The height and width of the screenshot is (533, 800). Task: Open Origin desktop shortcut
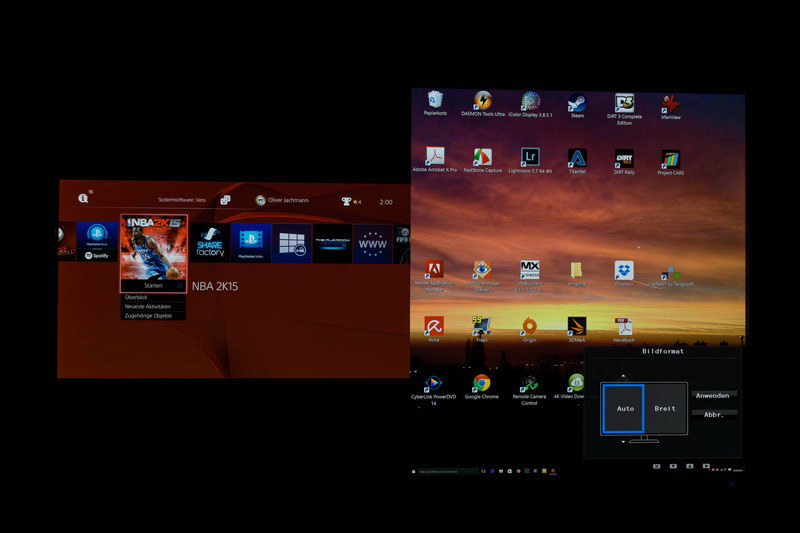(529, 329)
